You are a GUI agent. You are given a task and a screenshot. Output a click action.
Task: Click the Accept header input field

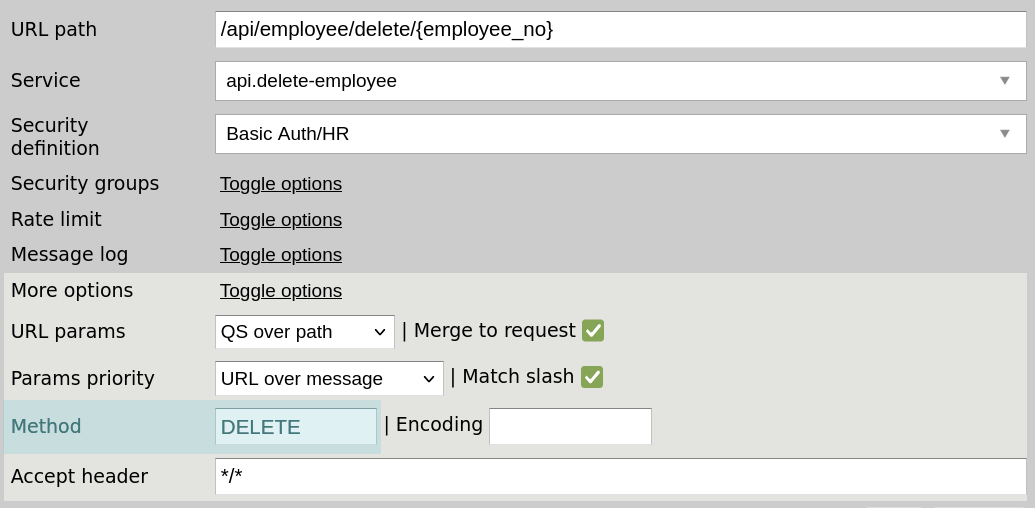(620, 476)
